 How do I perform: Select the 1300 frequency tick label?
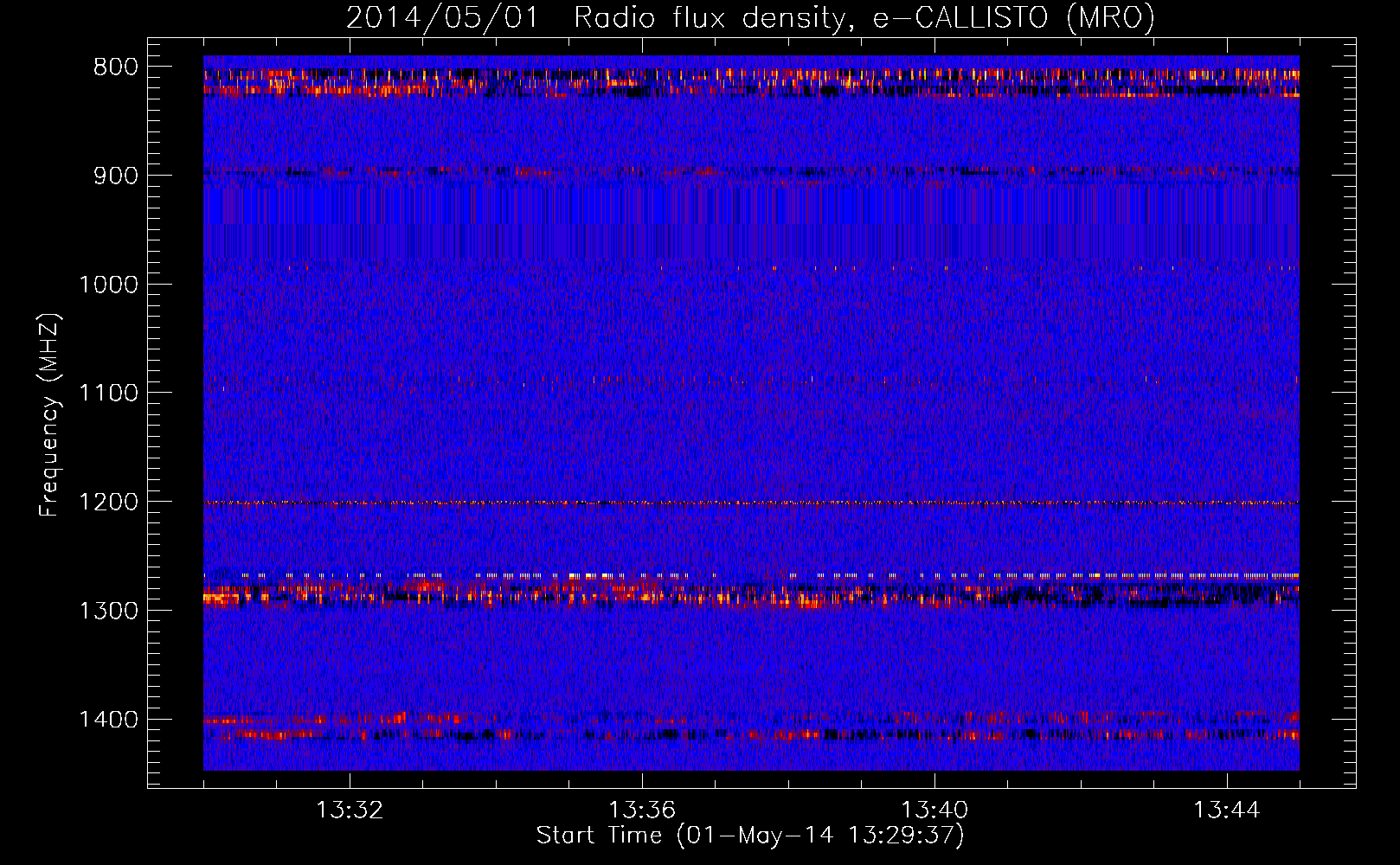coord(108,611)
